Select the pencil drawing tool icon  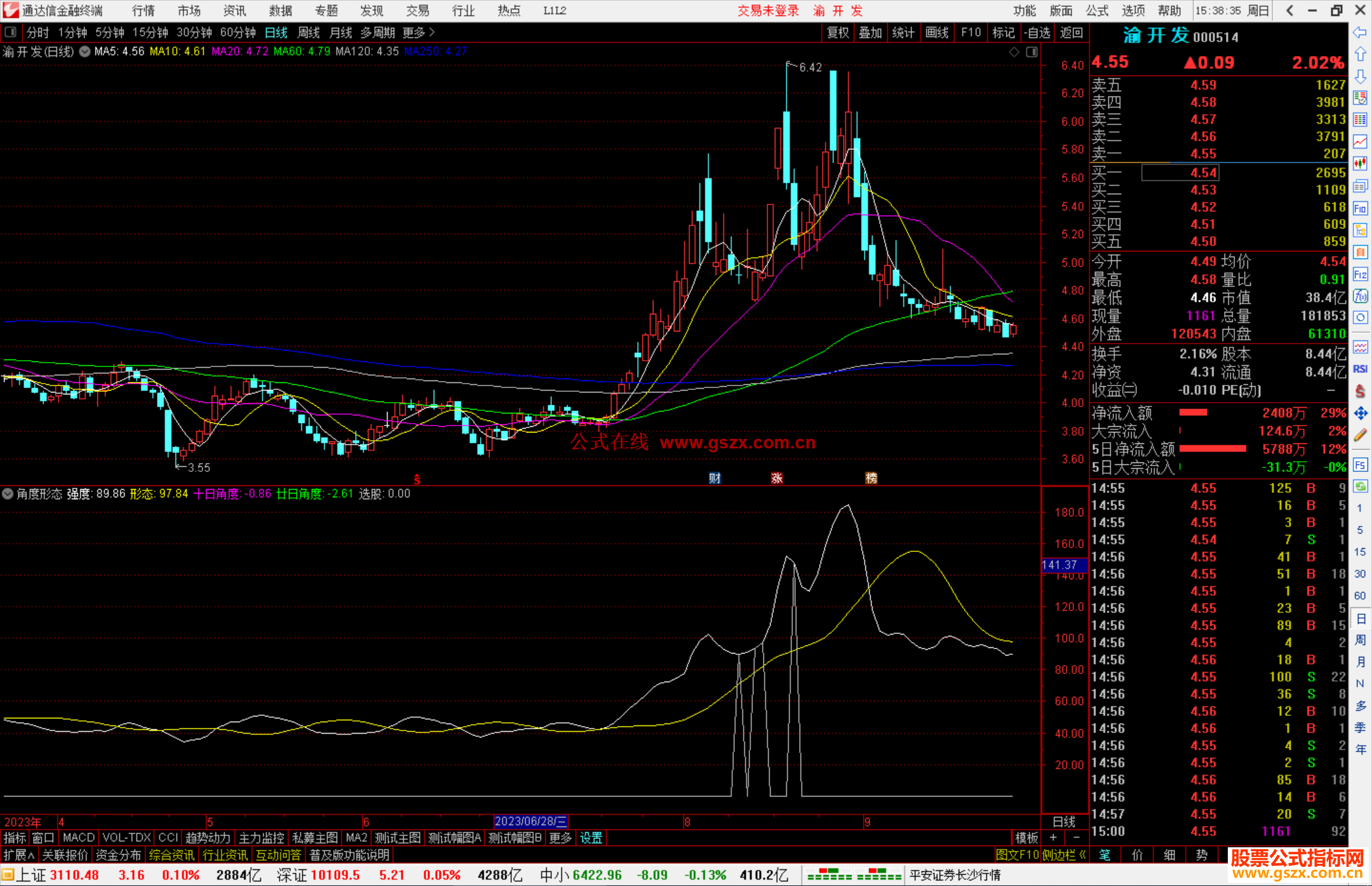point(1360,435)
